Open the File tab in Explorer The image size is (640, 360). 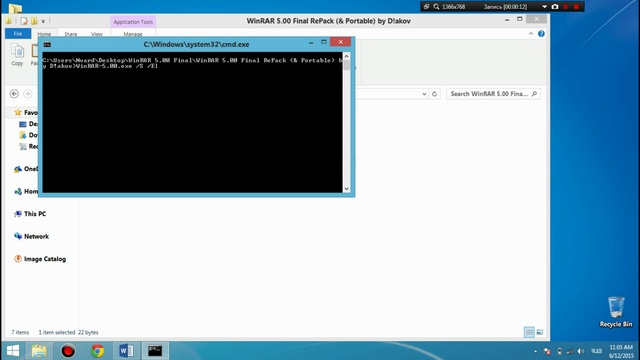click(18, 34)
